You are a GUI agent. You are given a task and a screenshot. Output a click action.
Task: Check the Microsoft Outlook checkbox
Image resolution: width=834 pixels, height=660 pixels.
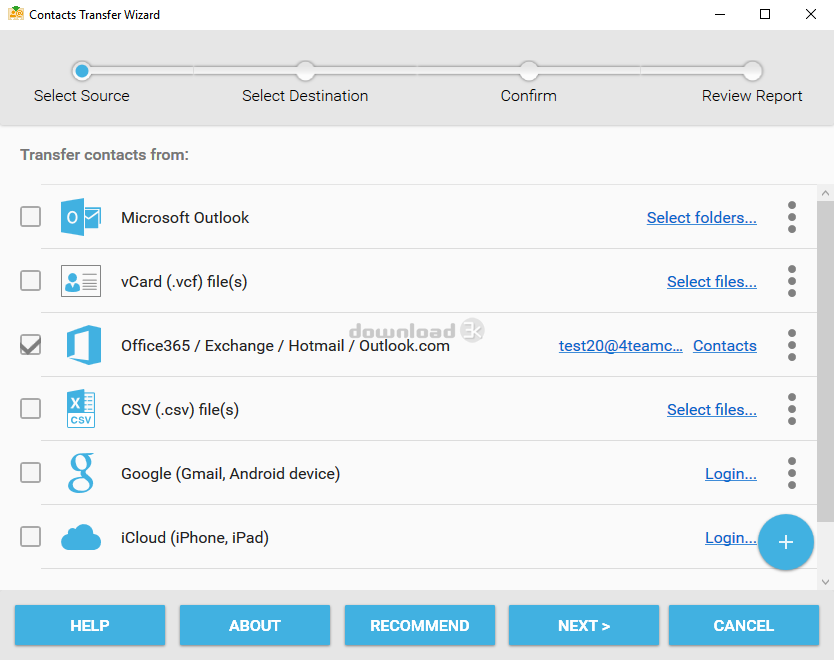click(x=30, y=216)
